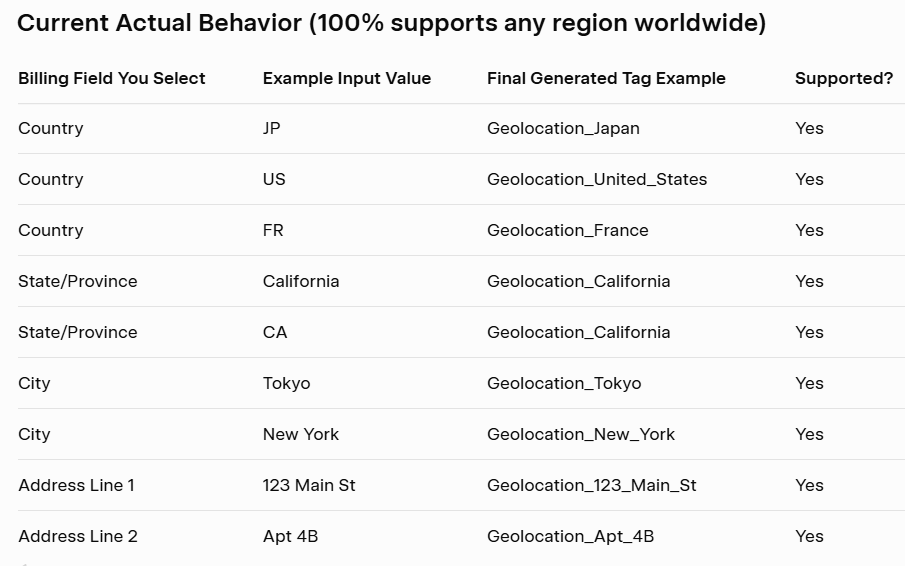
Task: Click the "Address Line 1" billing field
Action: (x=76, y=485)
